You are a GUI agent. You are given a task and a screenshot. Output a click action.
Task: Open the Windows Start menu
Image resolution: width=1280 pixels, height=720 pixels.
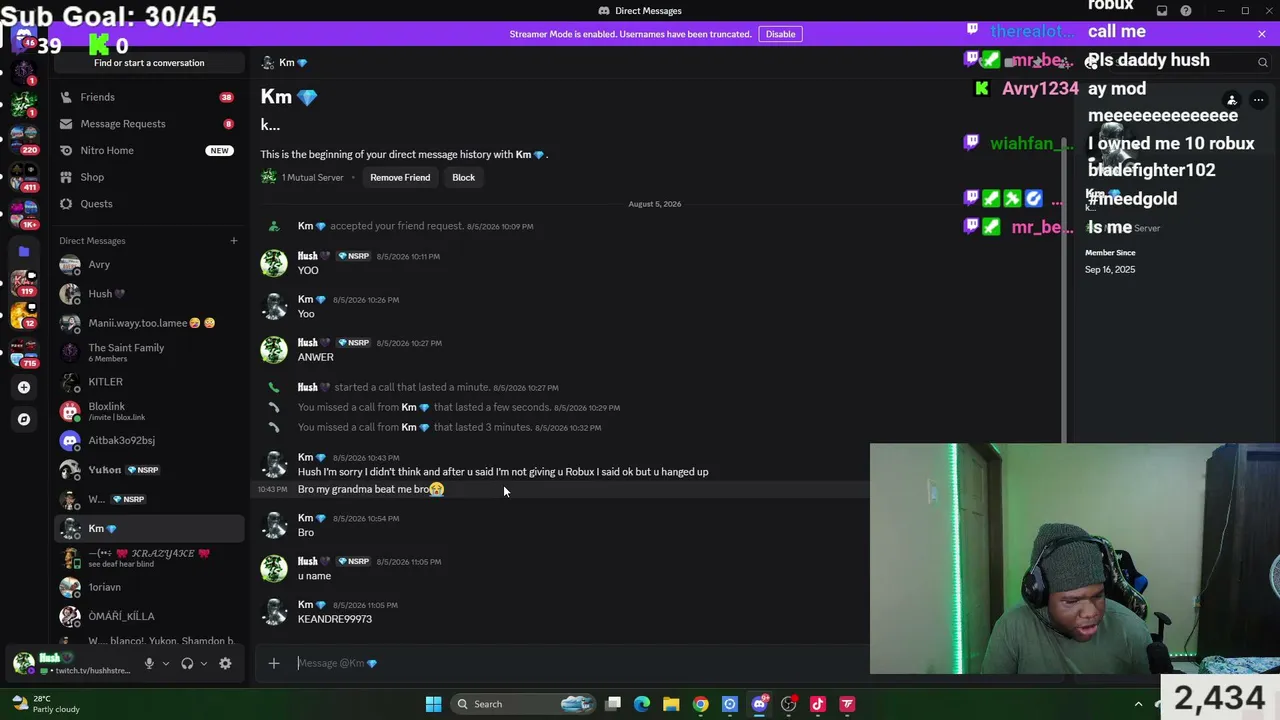tap(433, 704)
